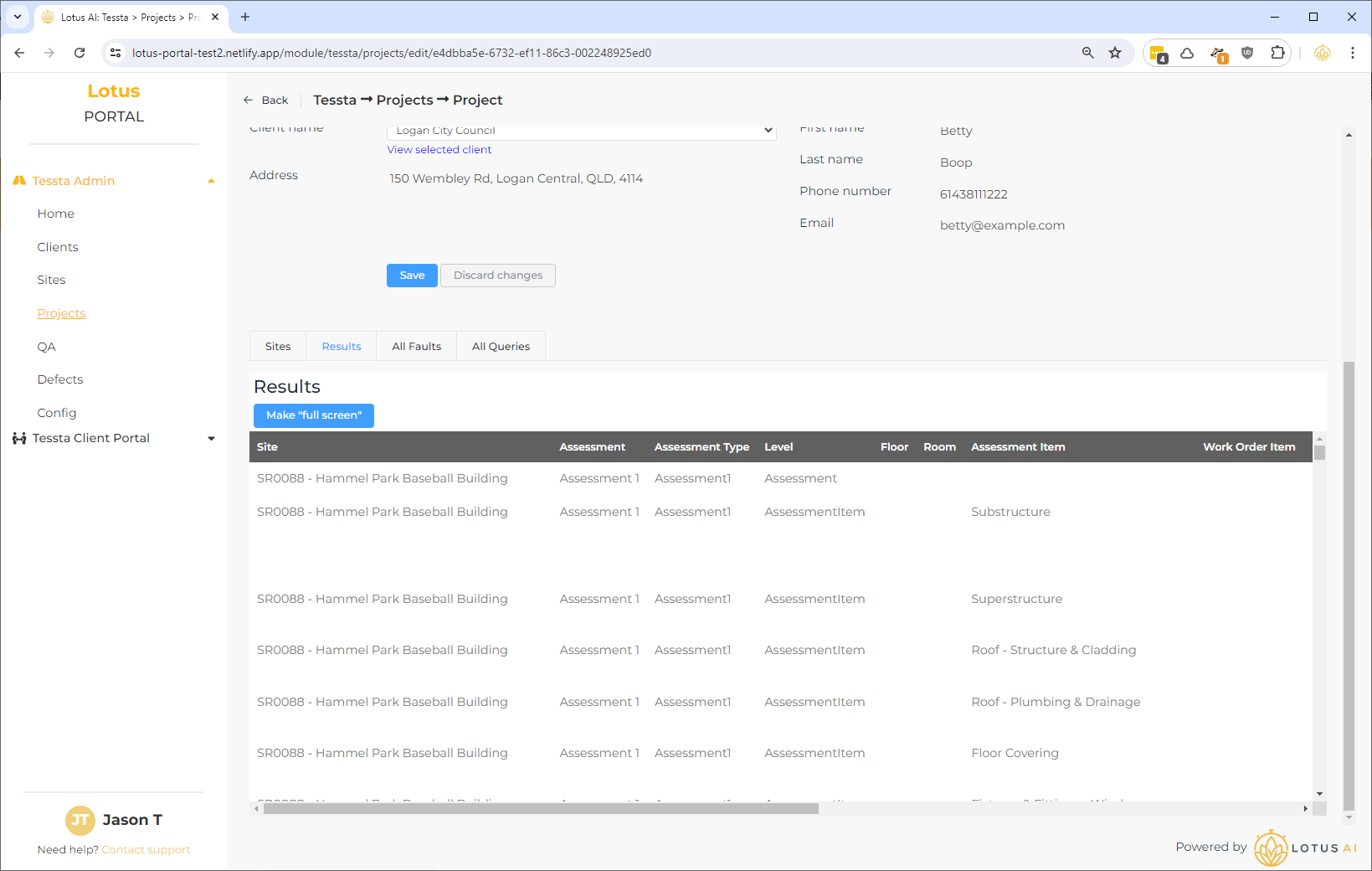
Task: Switch to the All Faults tab
Action: [416, 346]
